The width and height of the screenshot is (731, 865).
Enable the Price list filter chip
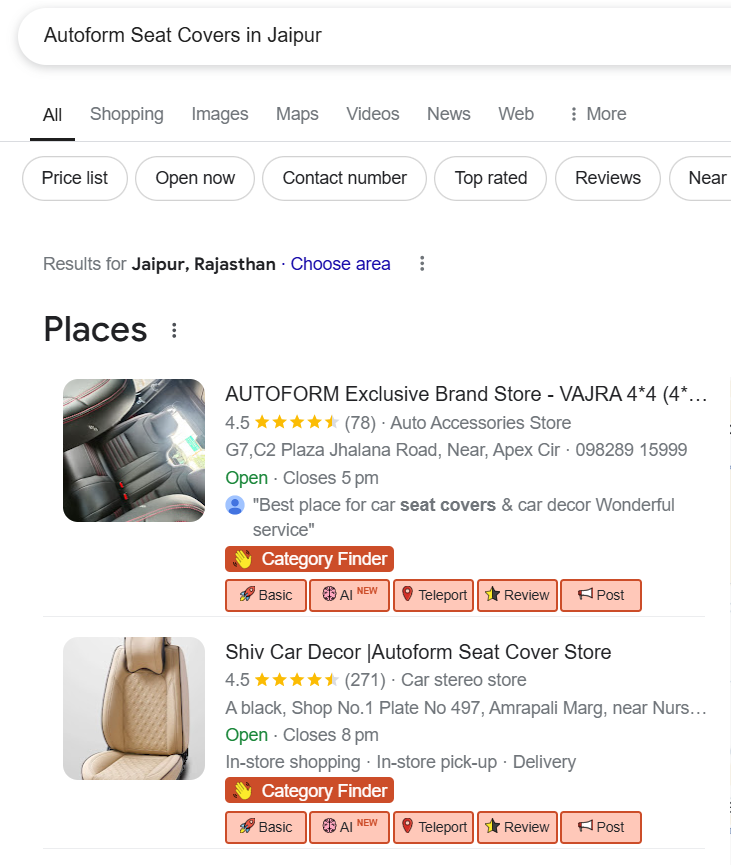coord(75,178)
